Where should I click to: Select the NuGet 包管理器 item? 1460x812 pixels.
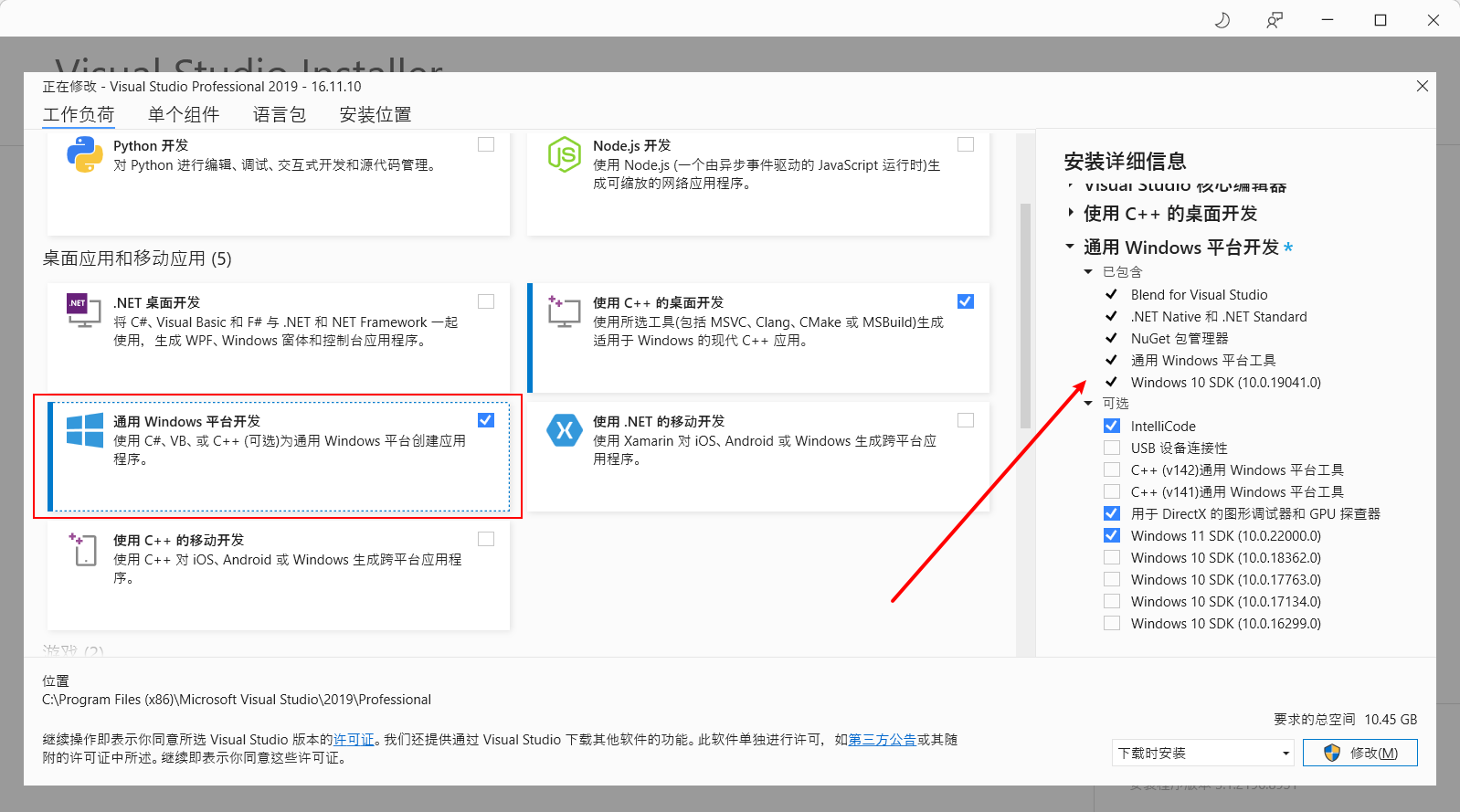click(1180, 338)
